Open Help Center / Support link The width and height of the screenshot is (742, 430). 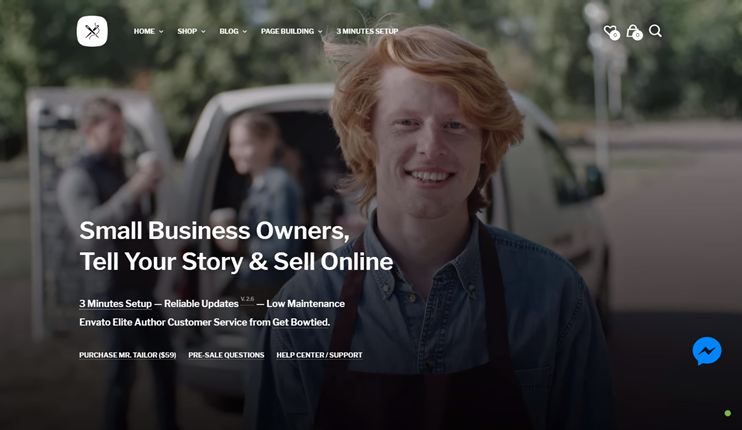[x=319, y=355]
